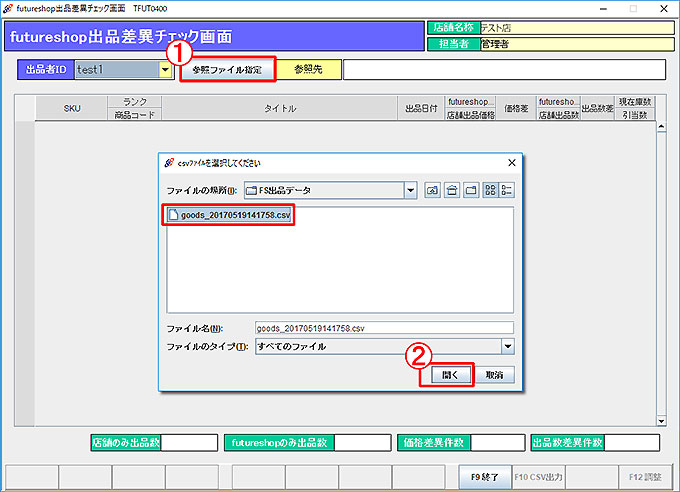Click the test1 出品者ID combo box
680x492 pixels.
click(124, 69)
